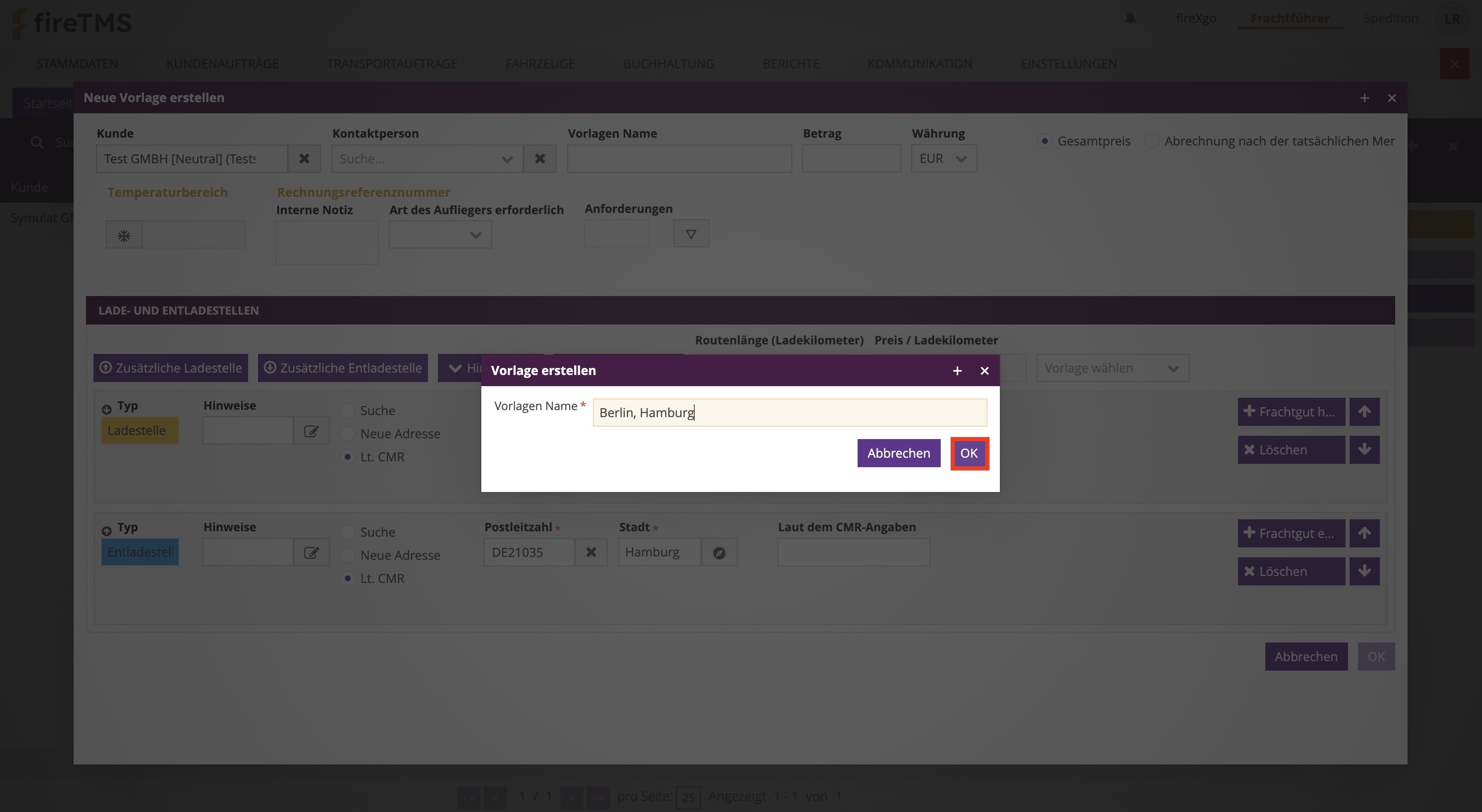Screen dimensions: 1482x812
Task: Move Entladestelle row down with arrow icon
Action: pyautogui.click(x=1365, y=571)
